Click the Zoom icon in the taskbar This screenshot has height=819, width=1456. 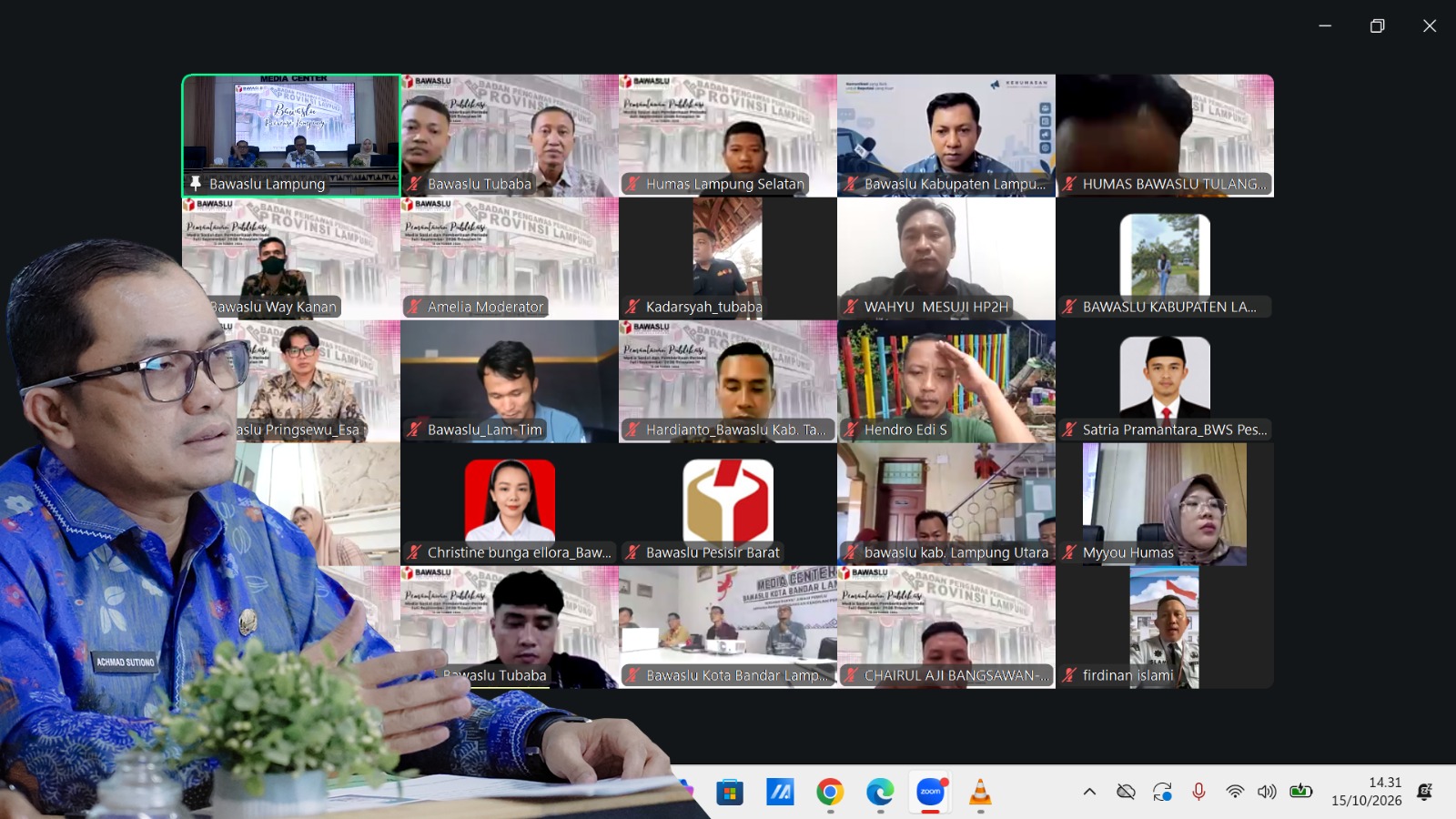[x=931, y=792]
